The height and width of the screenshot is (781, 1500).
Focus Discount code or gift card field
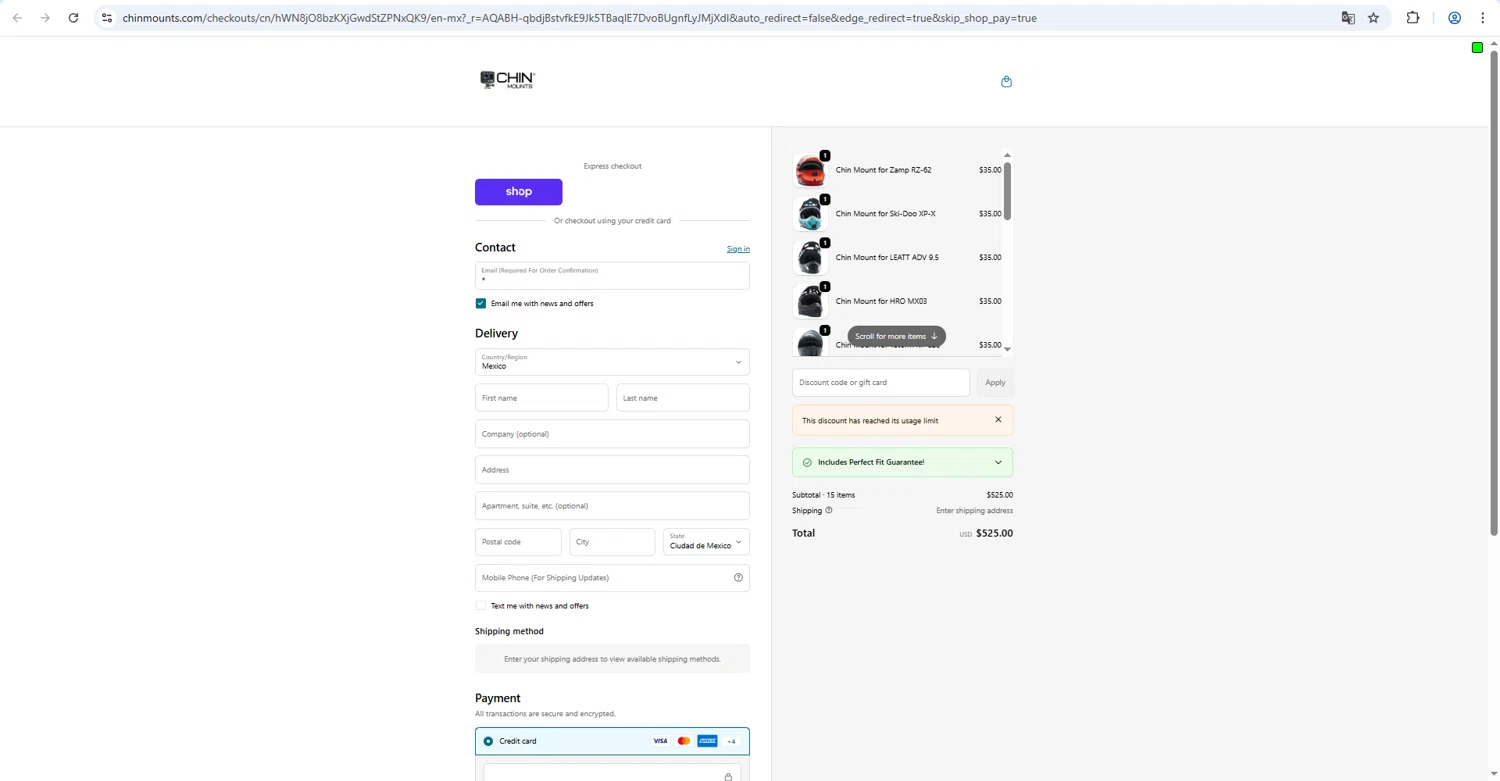click(x=881, y=382)
